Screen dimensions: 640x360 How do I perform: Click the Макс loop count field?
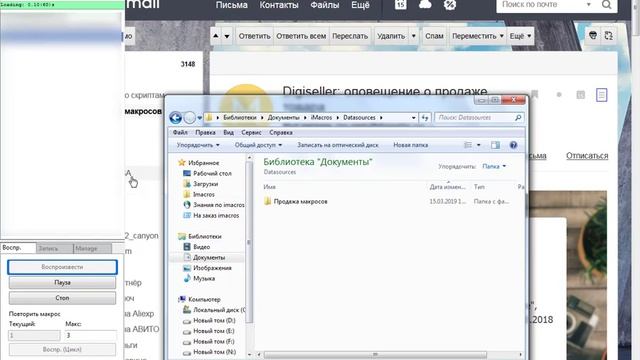tap(91, 335)
